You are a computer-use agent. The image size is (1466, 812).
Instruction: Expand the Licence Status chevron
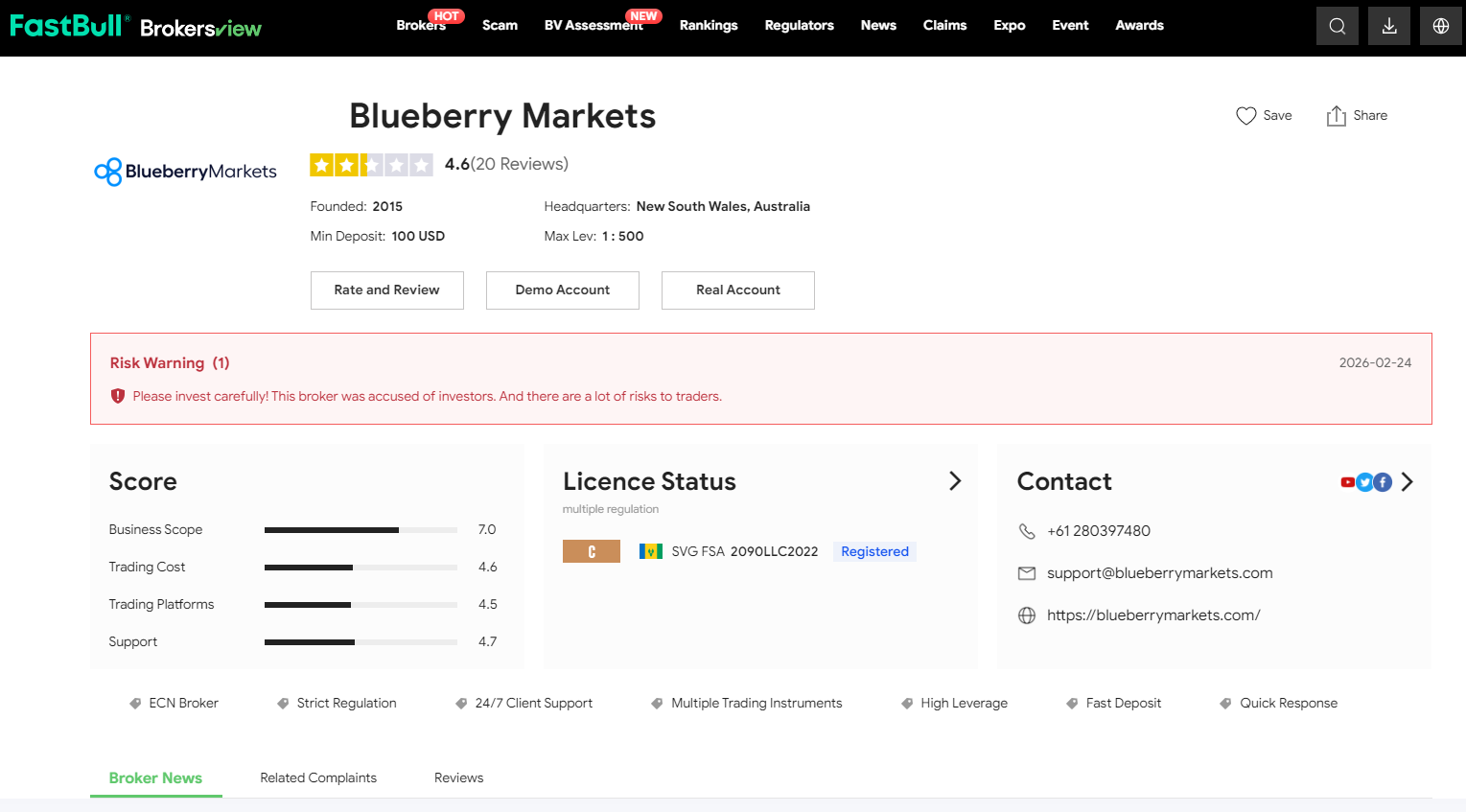point(955,481)
